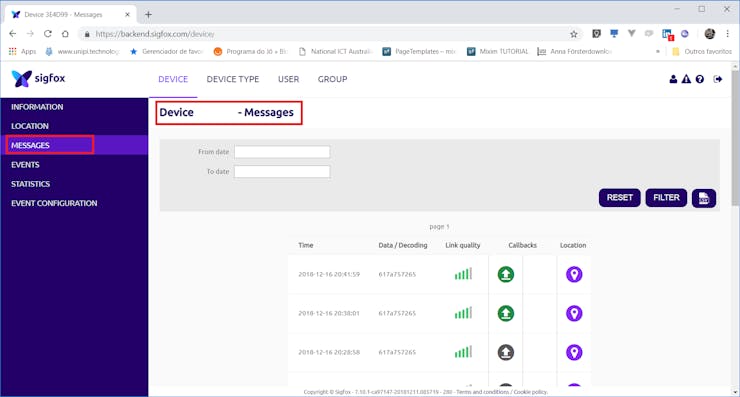The height and width of the screenshot is (397, 740).
Task: Expand hidden bookmarks with the chevron
Action: [x=657, y=51]
